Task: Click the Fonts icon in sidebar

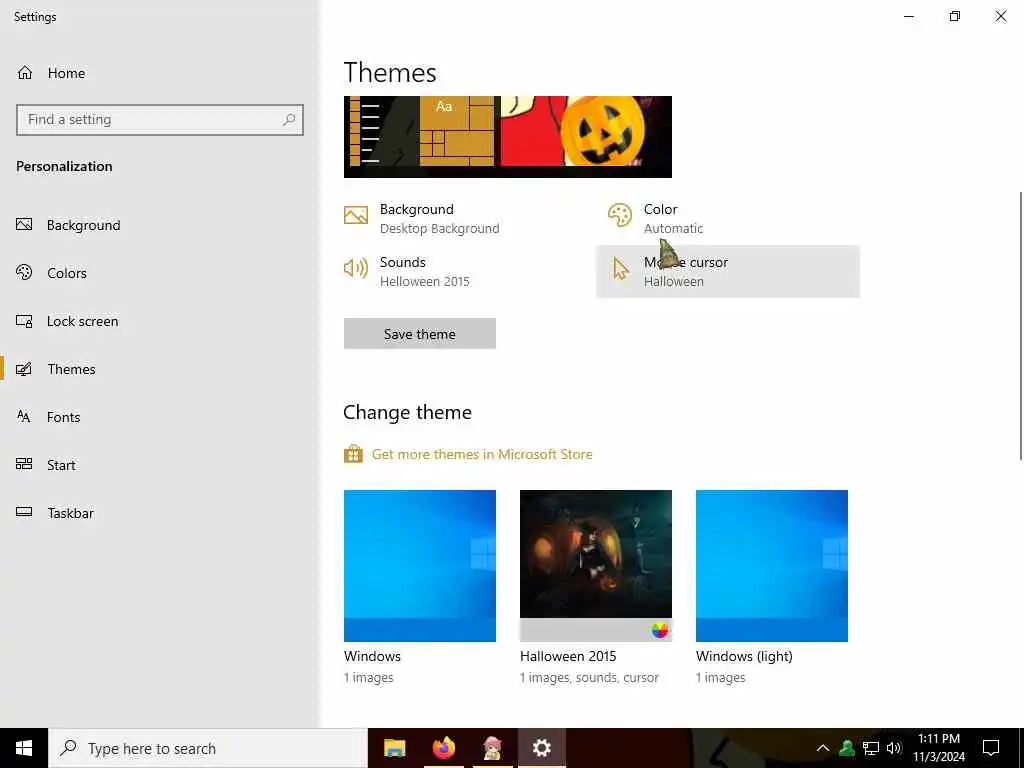Action: [24, 417]
